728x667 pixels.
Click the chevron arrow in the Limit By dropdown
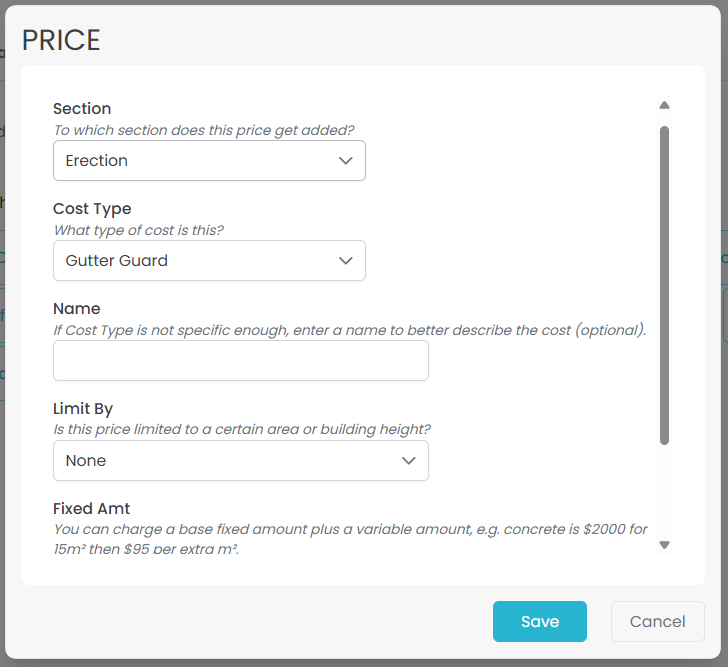tap(408, 461)
